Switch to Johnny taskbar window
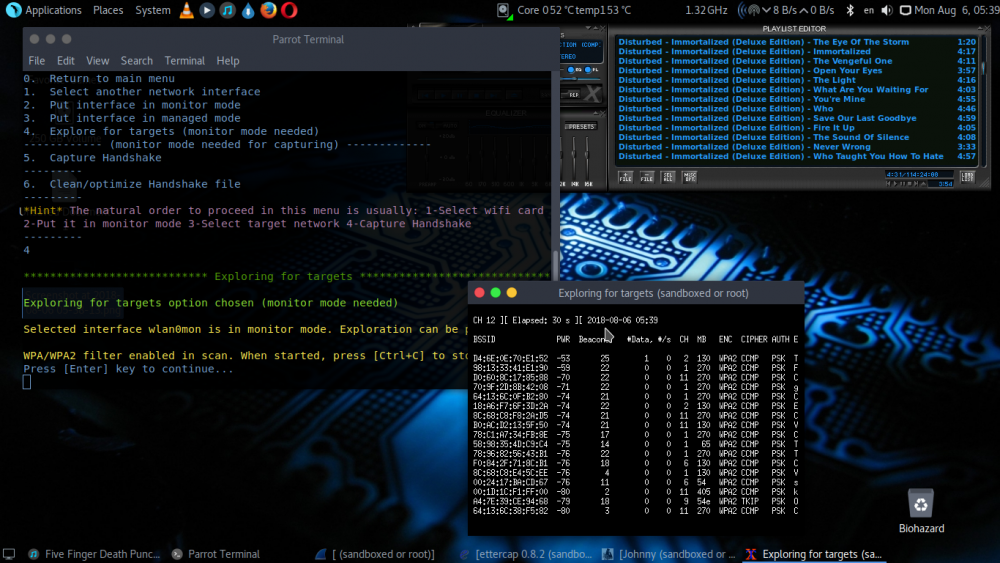 pos(669,554)
